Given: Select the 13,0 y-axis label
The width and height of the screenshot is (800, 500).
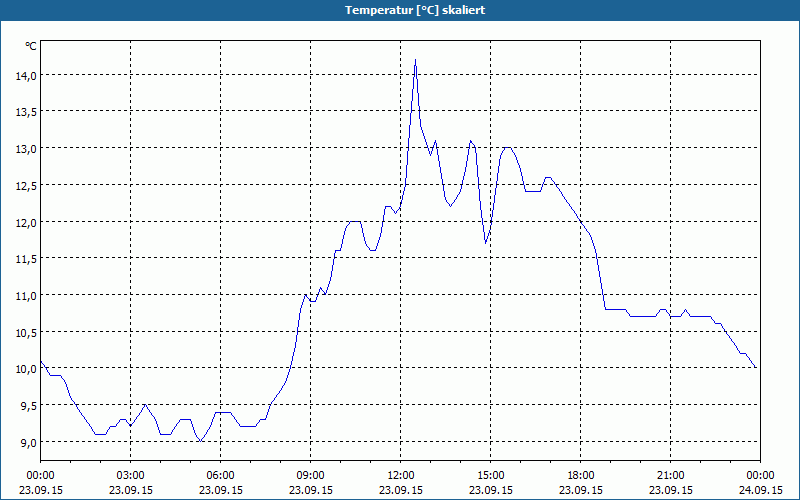Looking at the screenshot, I should pos(26,149).
